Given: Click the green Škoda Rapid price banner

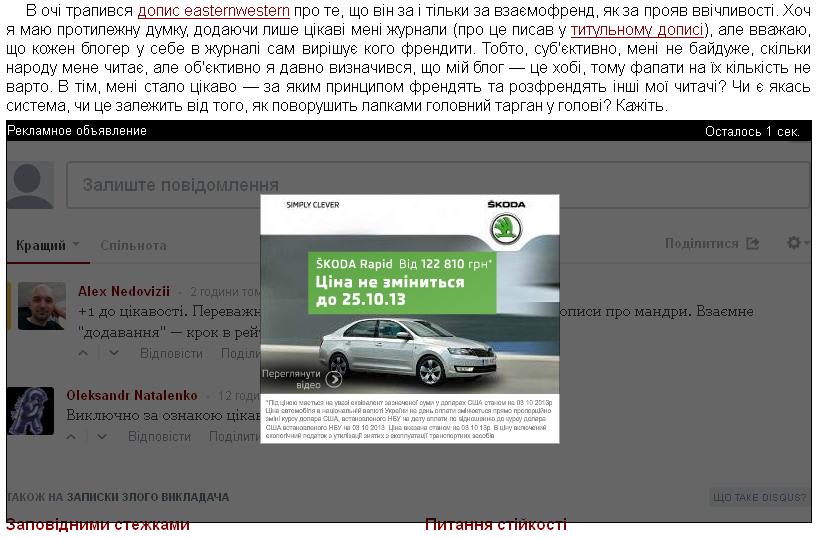Looking at the screenshot, I should pyautogui.click(x=402, y=283).
